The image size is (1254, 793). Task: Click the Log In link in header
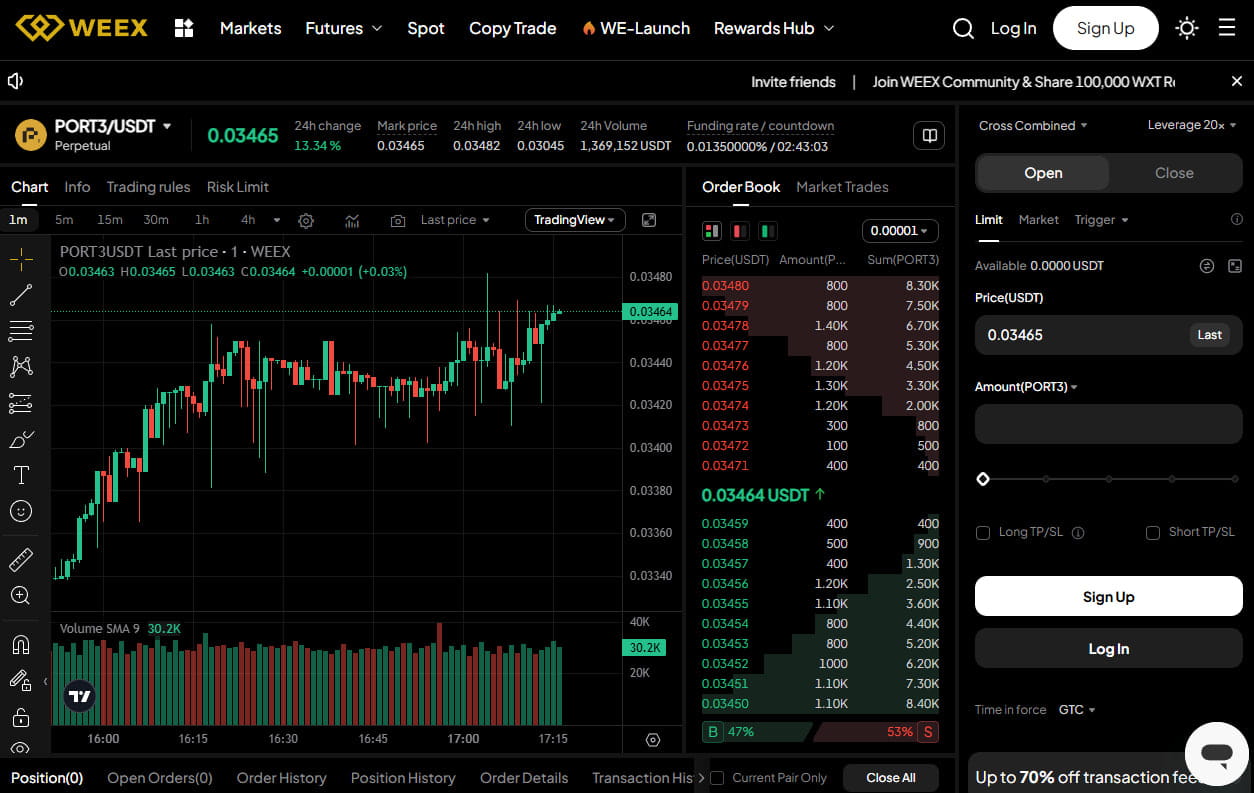click(1013, 28)
